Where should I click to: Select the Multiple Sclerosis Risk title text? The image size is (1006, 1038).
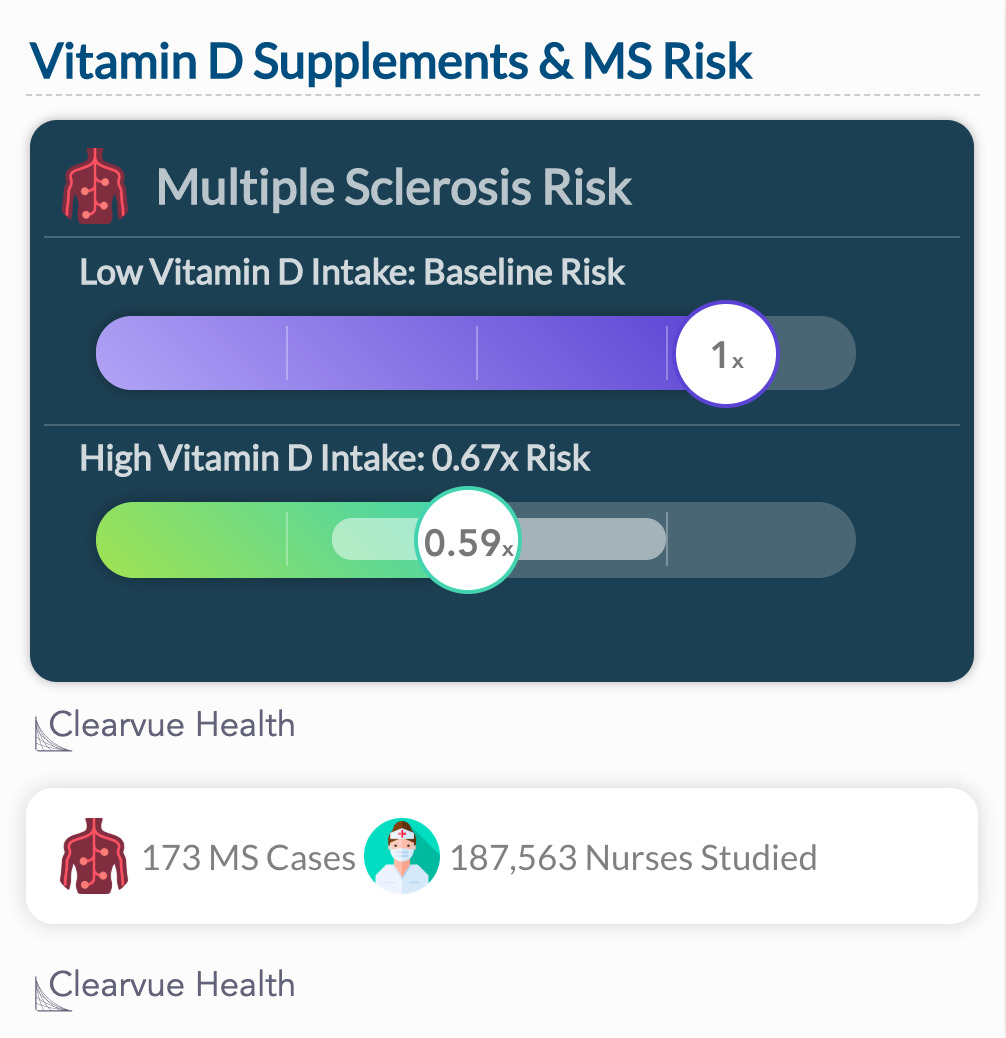coord(394,187)
